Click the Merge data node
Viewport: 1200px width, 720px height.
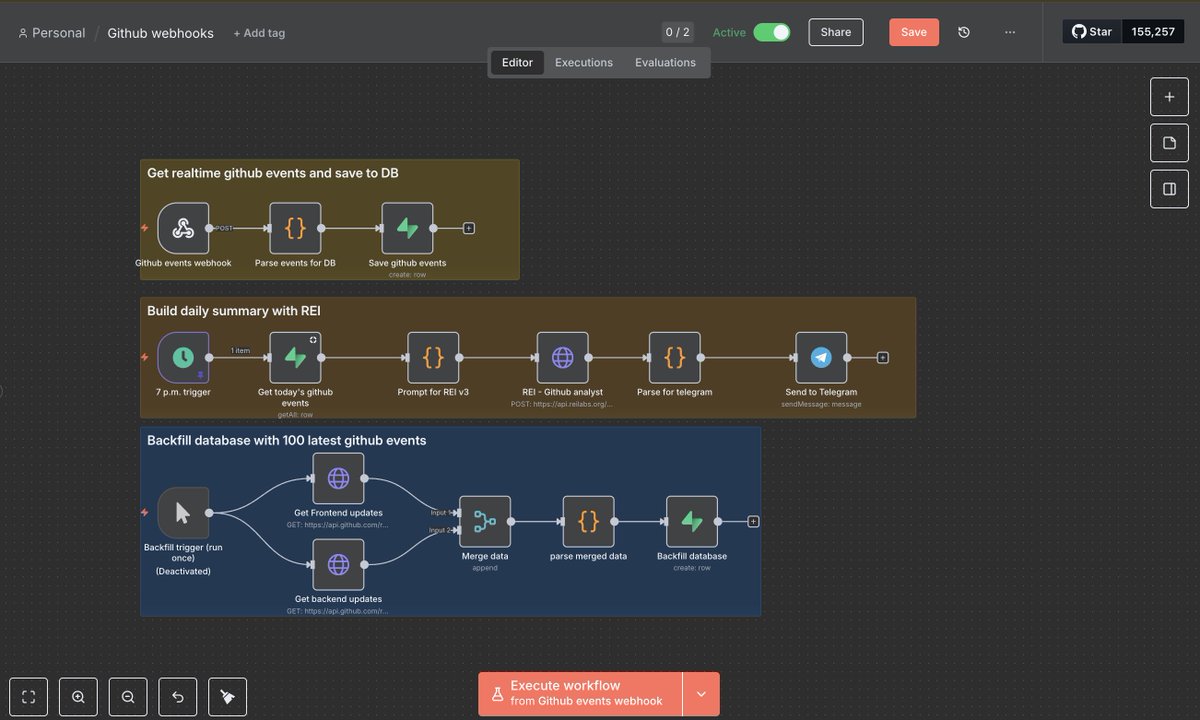(x=485, y=521)
